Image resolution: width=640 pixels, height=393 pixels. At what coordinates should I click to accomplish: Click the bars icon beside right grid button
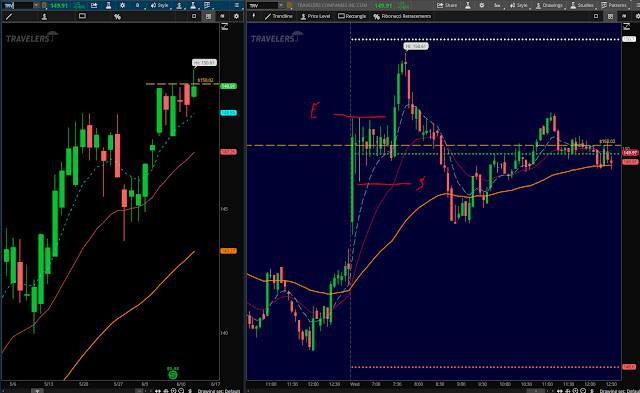tap(624, 16)
